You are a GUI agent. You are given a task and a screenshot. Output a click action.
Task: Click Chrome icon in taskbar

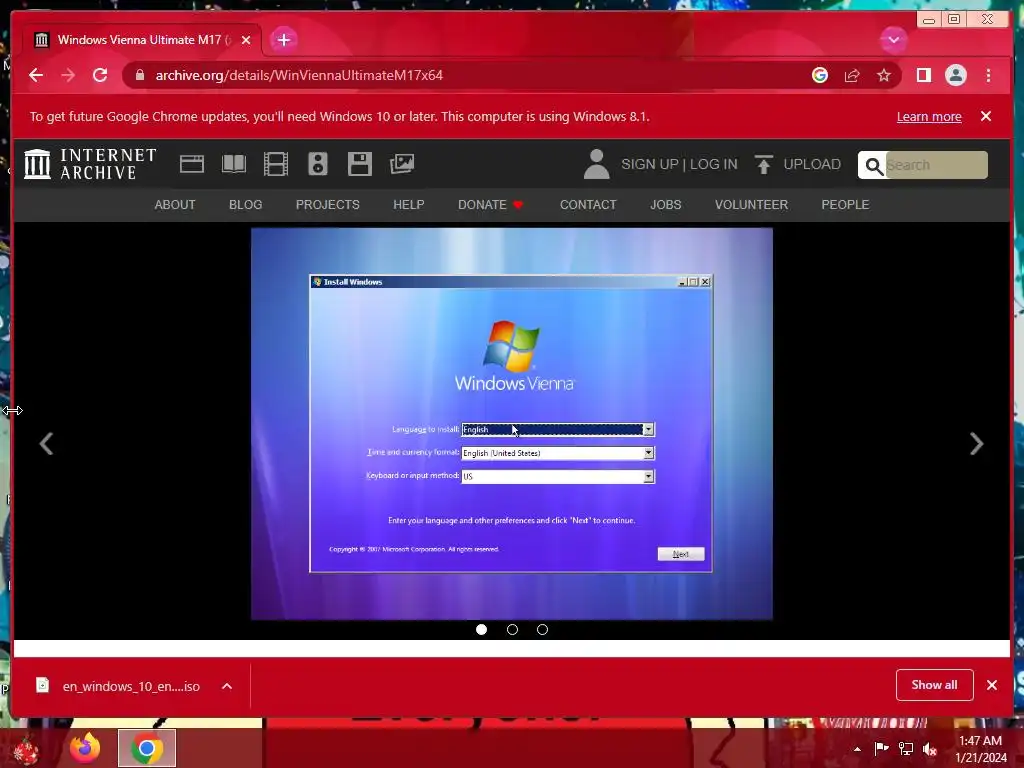(147, 748)
